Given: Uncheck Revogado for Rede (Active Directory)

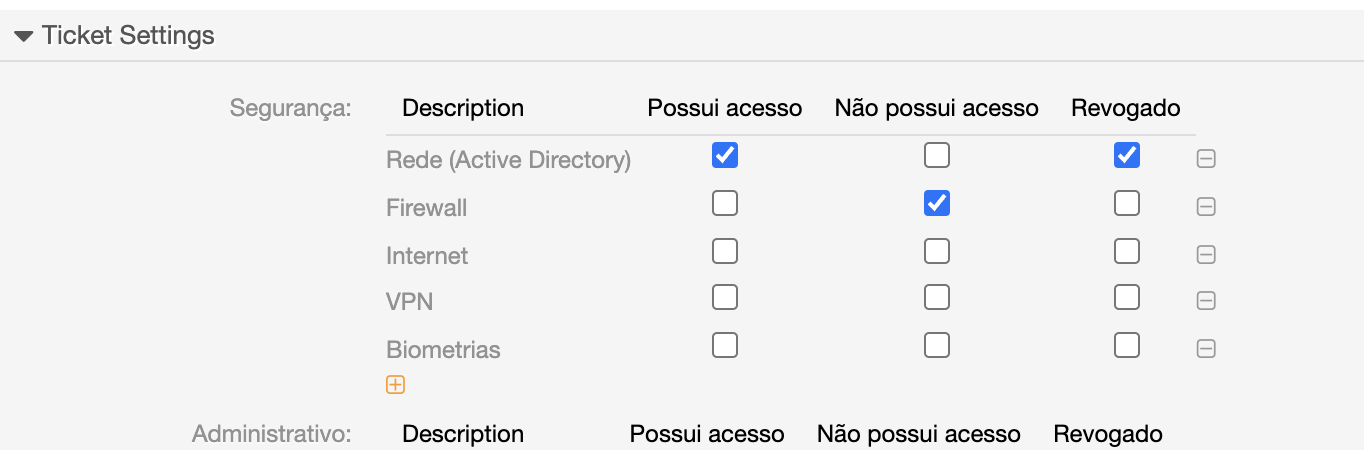Looking at the screenshot, I should click(1127, 156).
